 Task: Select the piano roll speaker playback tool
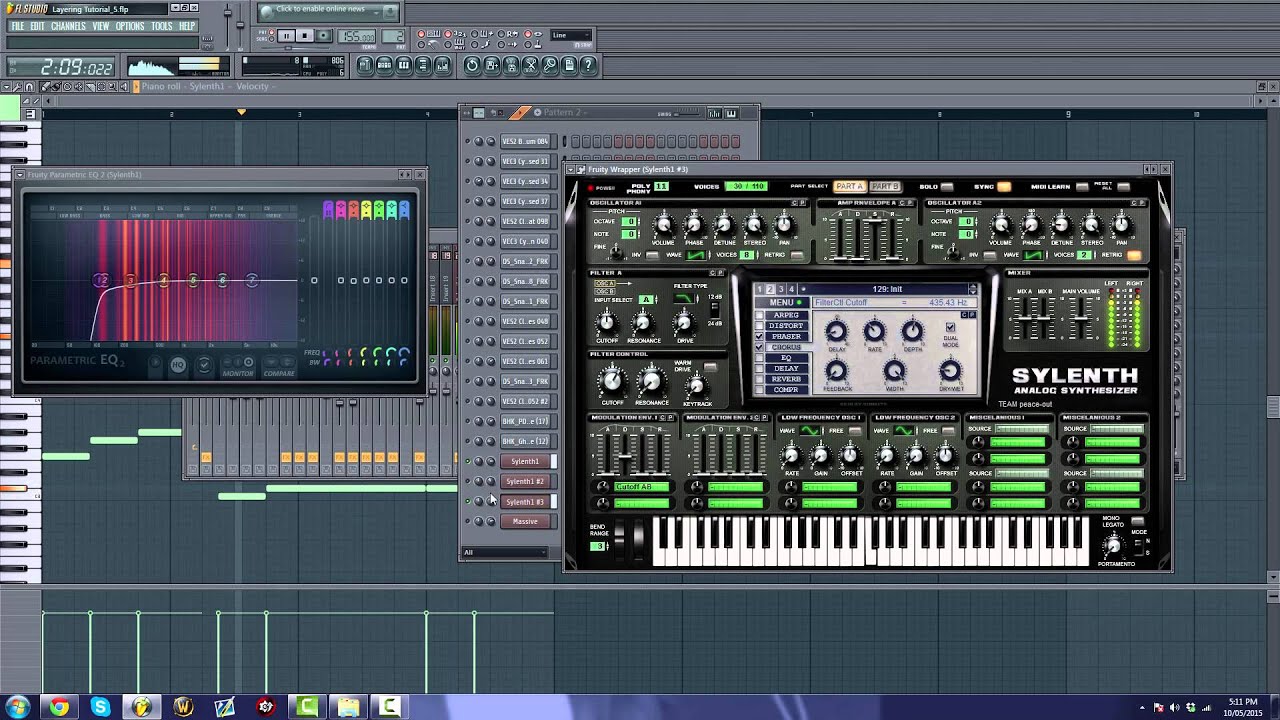coord(125,87)
